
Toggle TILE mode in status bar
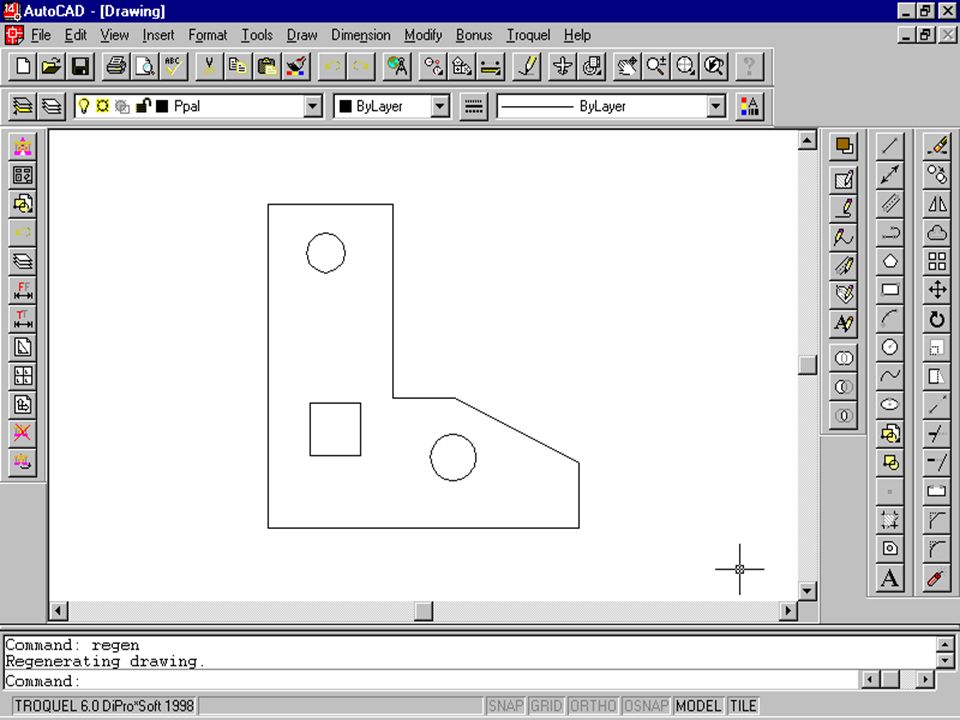pyautogui.click(x=743, y=706)
